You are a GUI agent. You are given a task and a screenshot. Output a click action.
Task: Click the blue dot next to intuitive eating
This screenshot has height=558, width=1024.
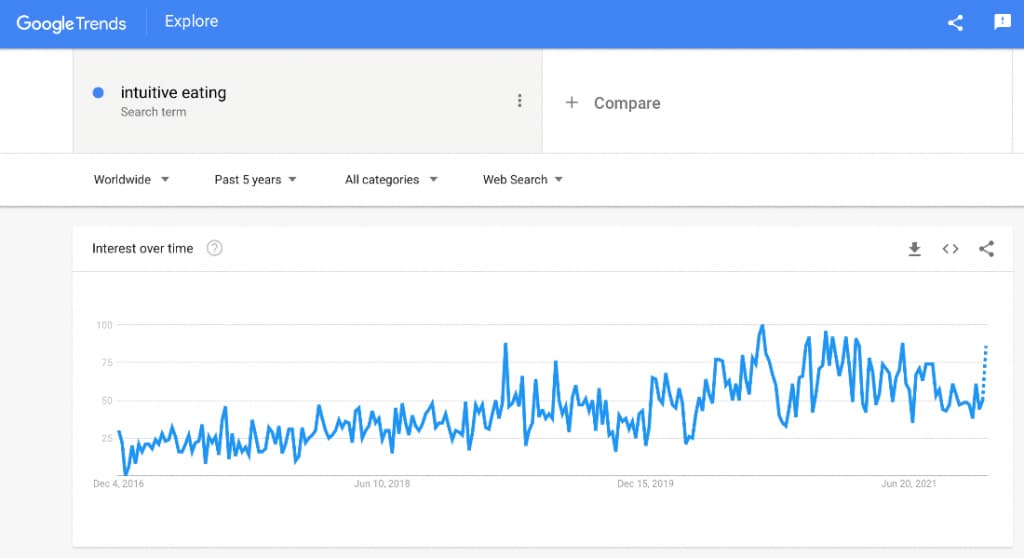pyautogui.click(x=98, y=93)
